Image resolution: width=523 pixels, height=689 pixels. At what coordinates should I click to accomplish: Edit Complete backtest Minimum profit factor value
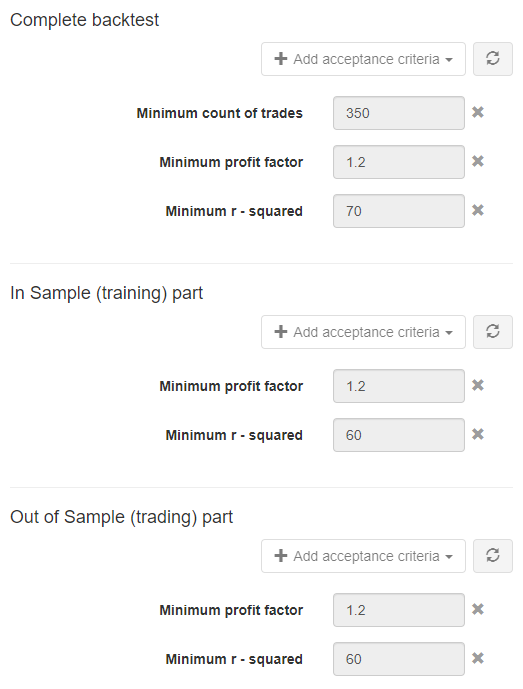(x=399, y=162)
